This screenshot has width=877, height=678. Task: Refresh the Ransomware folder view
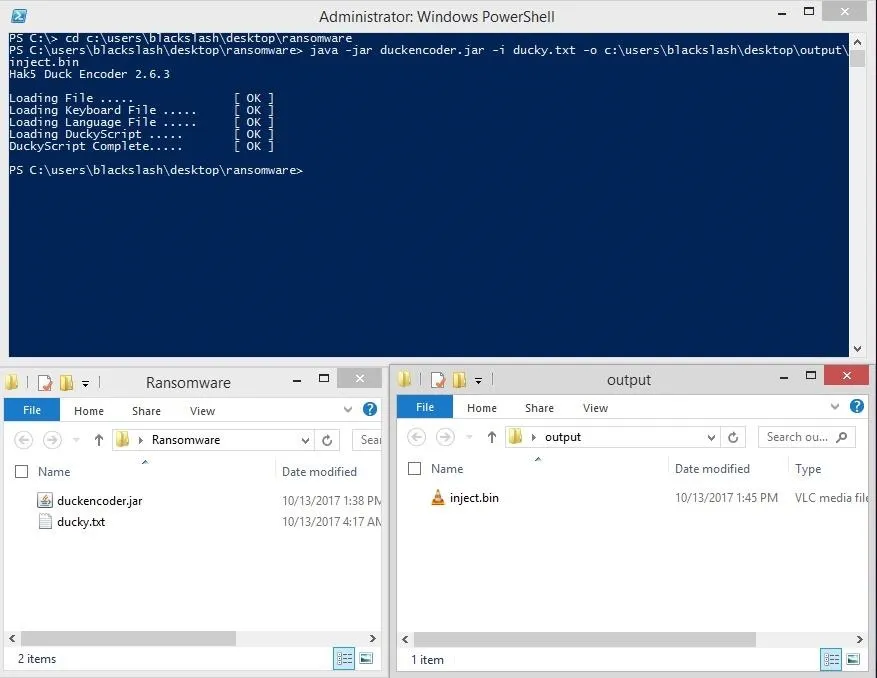pos(327,440)
